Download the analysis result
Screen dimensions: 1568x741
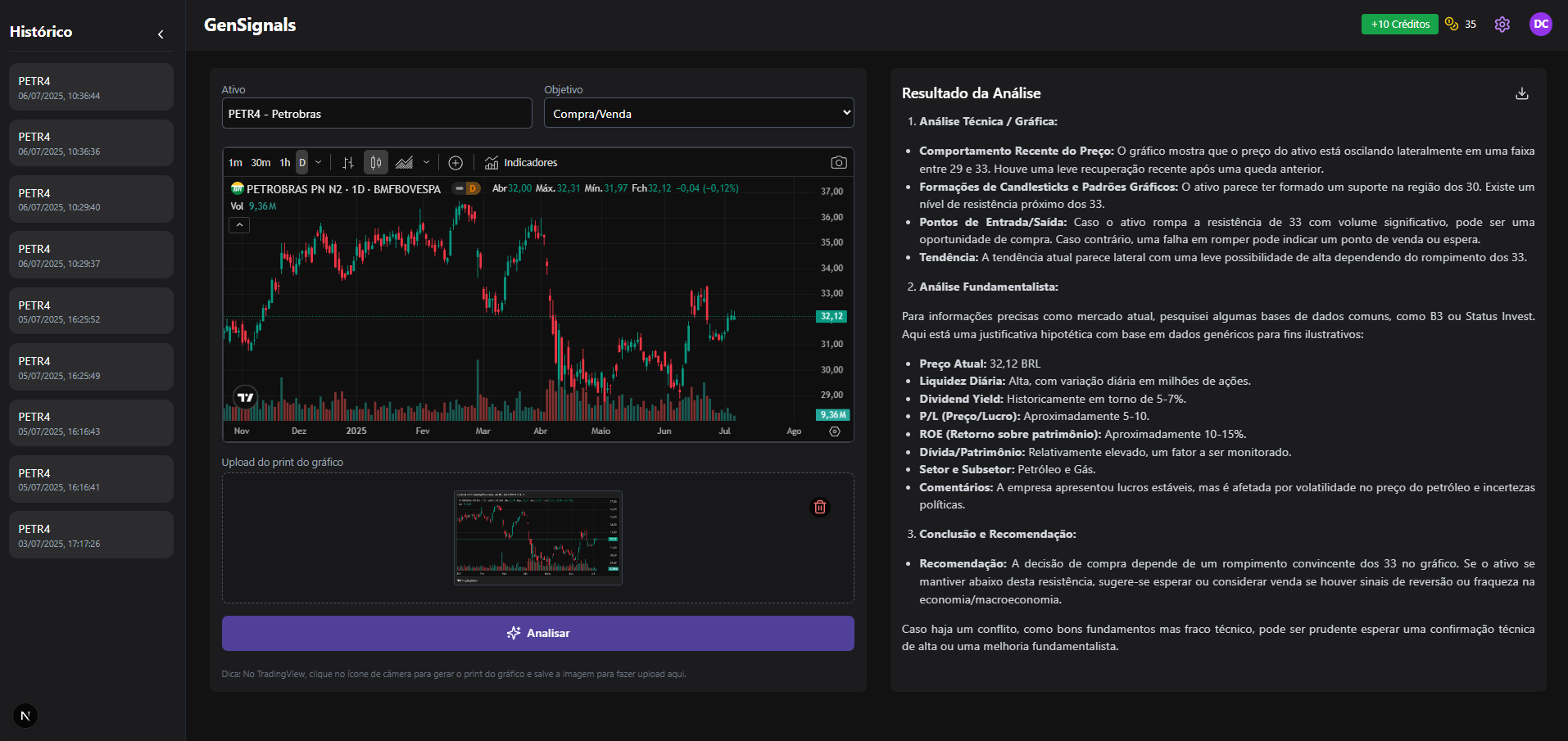[1522, 93]
